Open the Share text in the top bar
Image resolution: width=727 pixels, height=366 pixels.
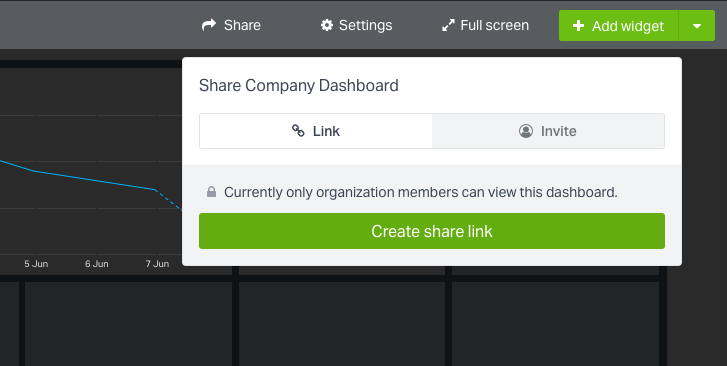(242, 25)
